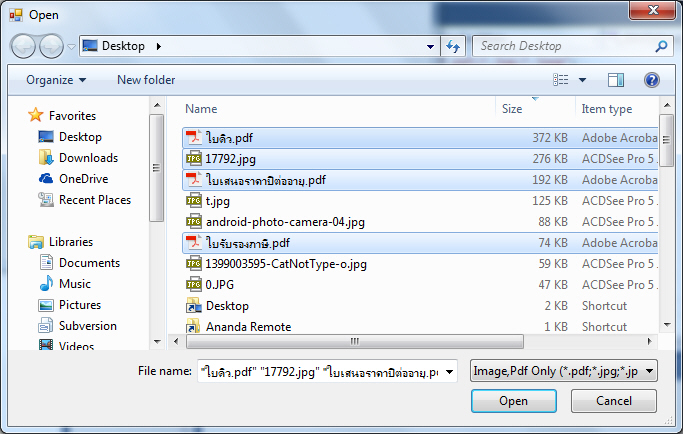
Task: Open the recent locations arrow beside Forward
Action: 71,46
